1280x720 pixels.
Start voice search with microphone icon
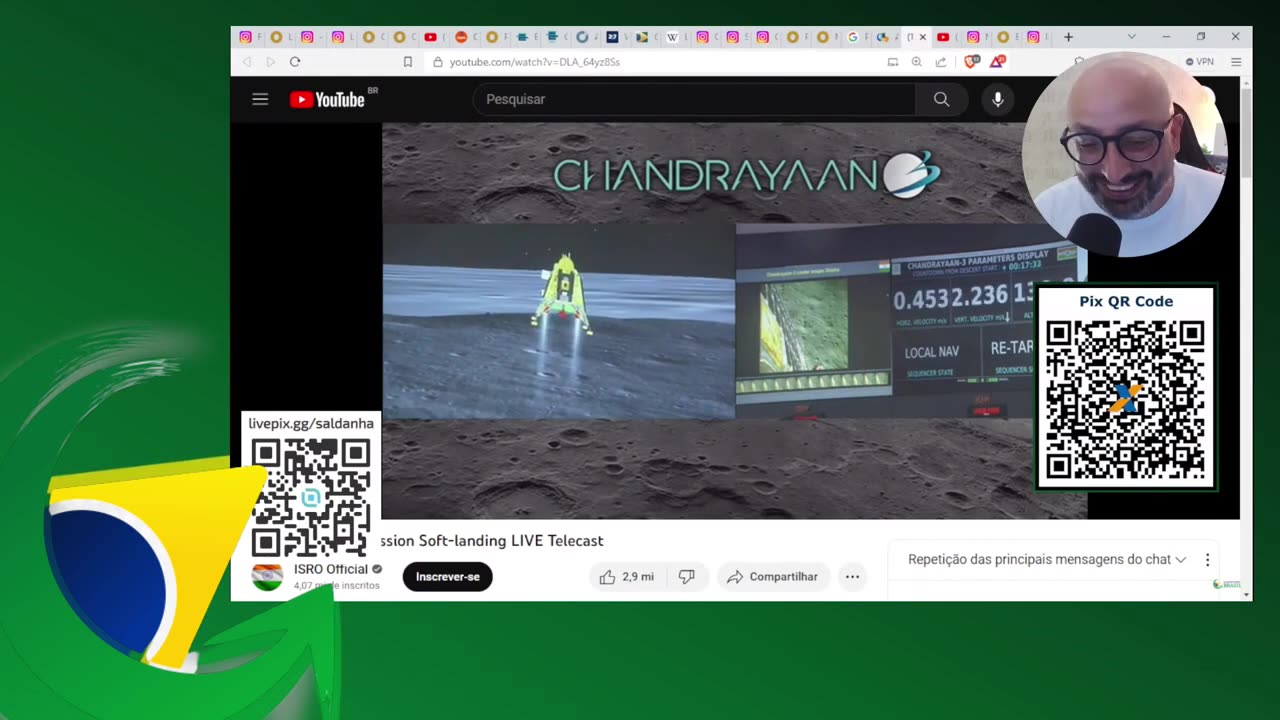click(x=997, y=99)
